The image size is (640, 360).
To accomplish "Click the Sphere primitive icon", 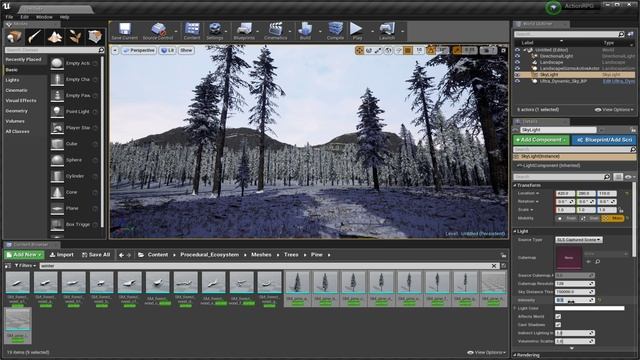I will [57, 160].
